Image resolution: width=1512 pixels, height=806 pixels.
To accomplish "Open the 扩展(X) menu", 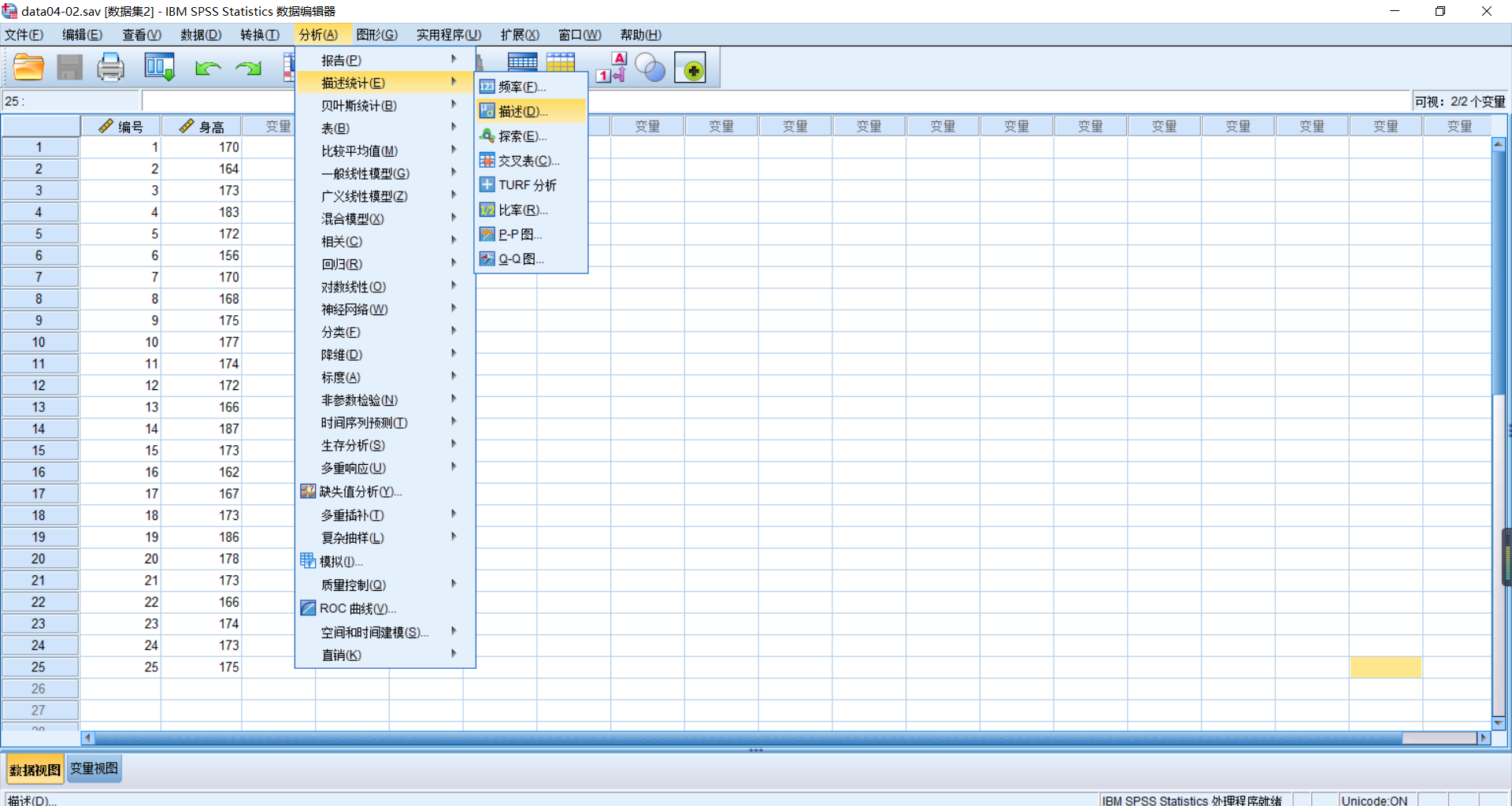I will pyautogui.click(x=520, y=35).
